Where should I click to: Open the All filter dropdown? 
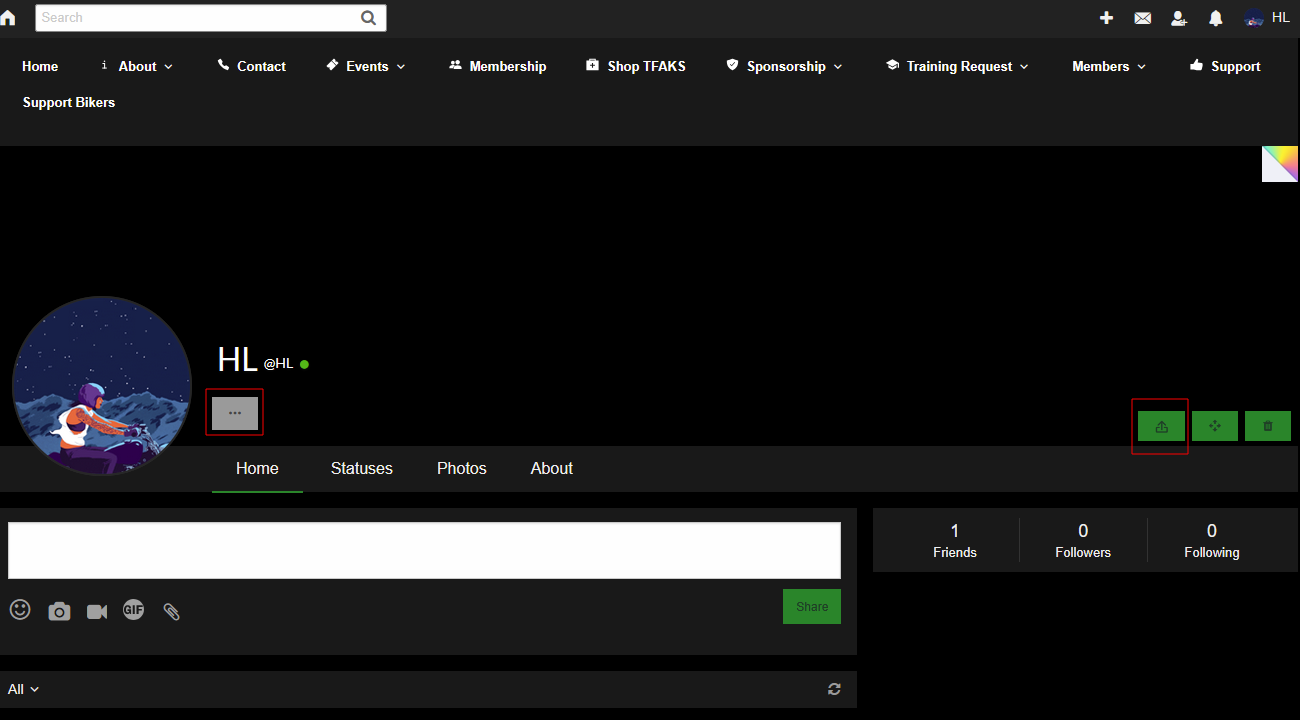[x=23, y=689]
